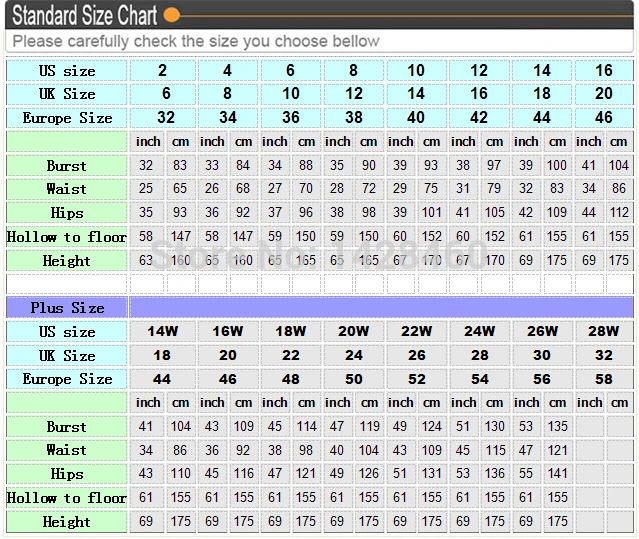Screen dimensions: 639x539
Task: Select Europe size '32' in standard chart
Action: click(166, 118)
